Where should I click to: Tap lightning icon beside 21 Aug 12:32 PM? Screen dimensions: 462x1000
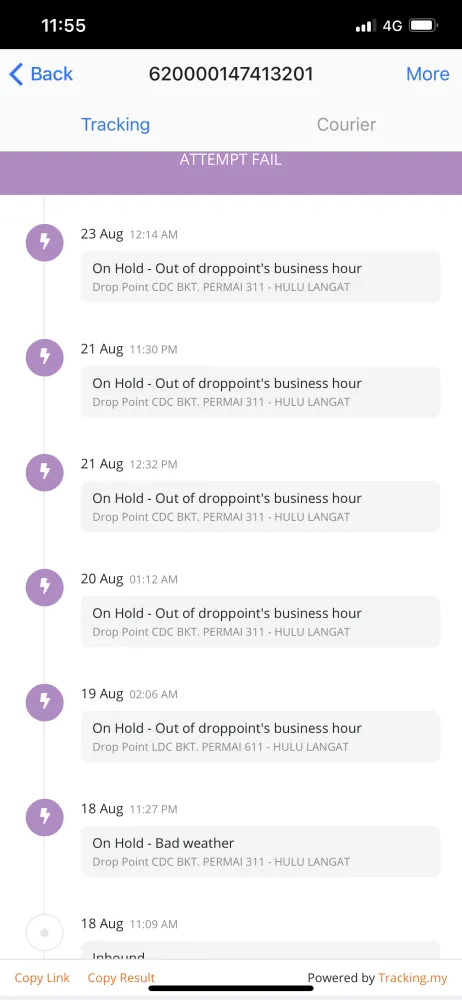(x=45, y=472)
